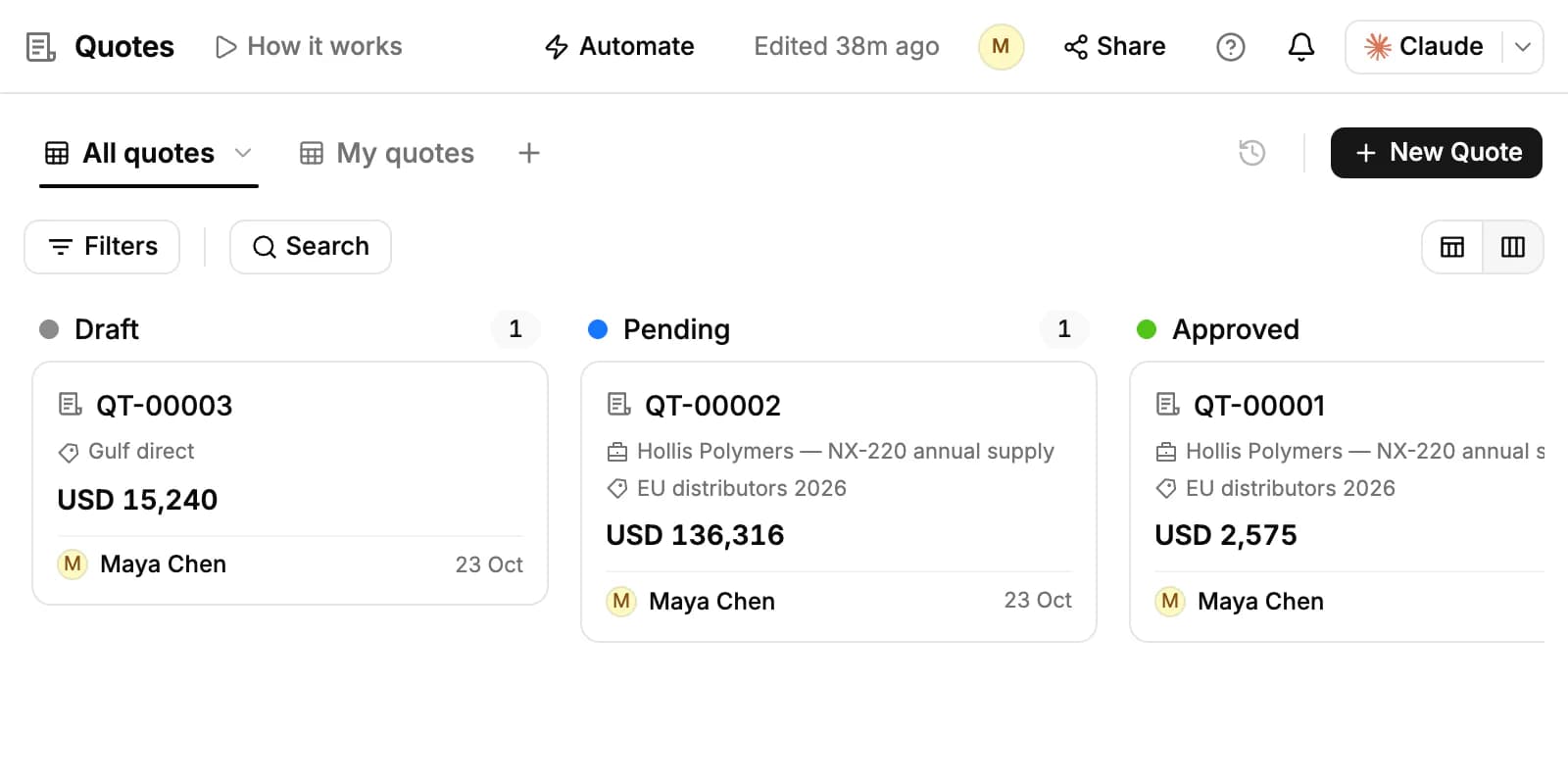
Task: Click the USD 15,240 amount
Action: (137, 500)
